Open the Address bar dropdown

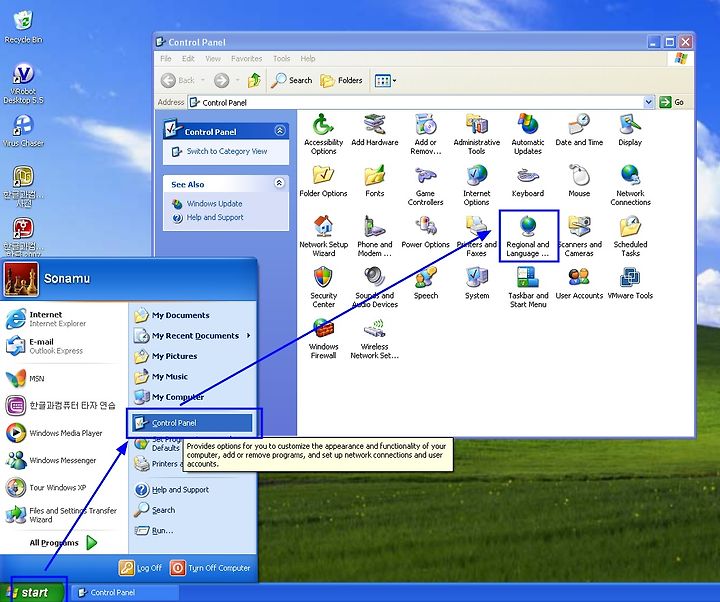(648, 102)
